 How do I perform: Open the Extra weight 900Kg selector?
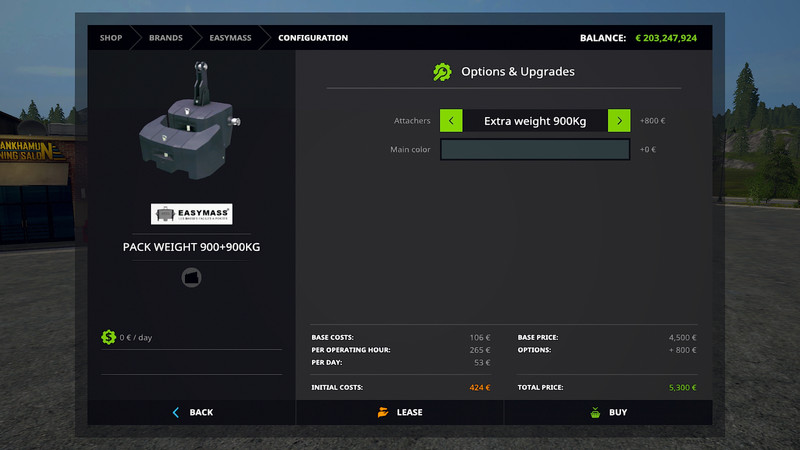pos(535,121)
